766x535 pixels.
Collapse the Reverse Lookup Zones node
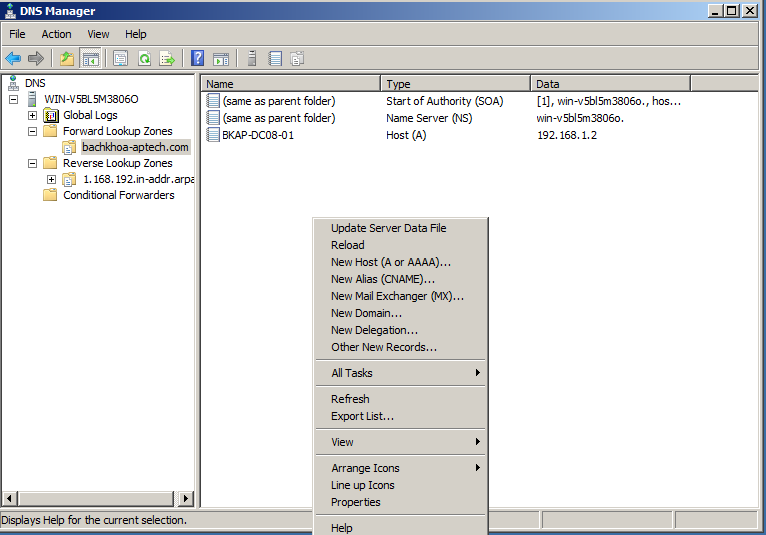point(32,163)
